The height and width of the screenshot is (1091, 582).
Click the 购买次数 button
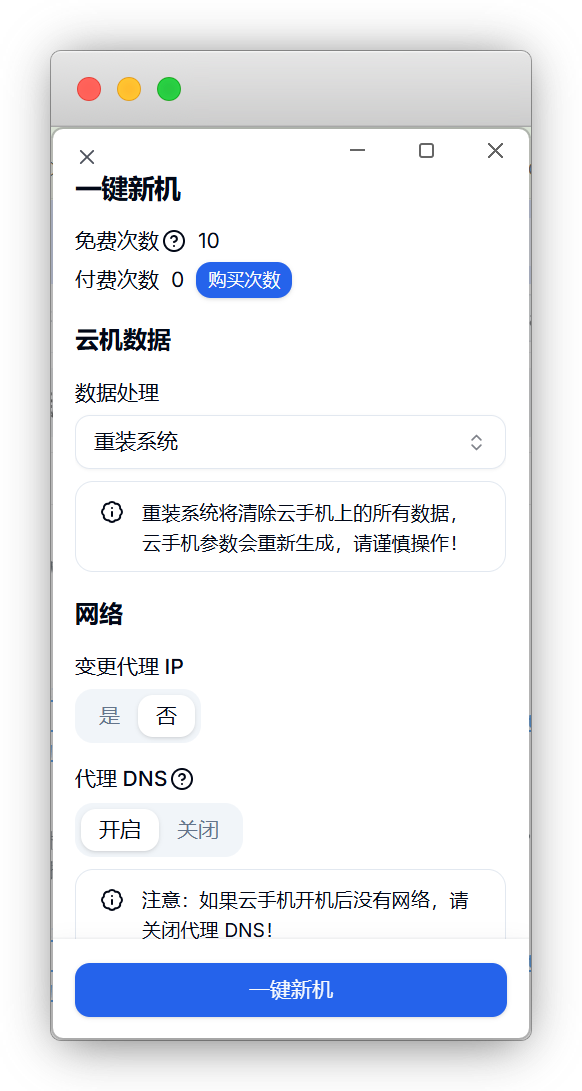pyautogui.click(x=244, y=280)
